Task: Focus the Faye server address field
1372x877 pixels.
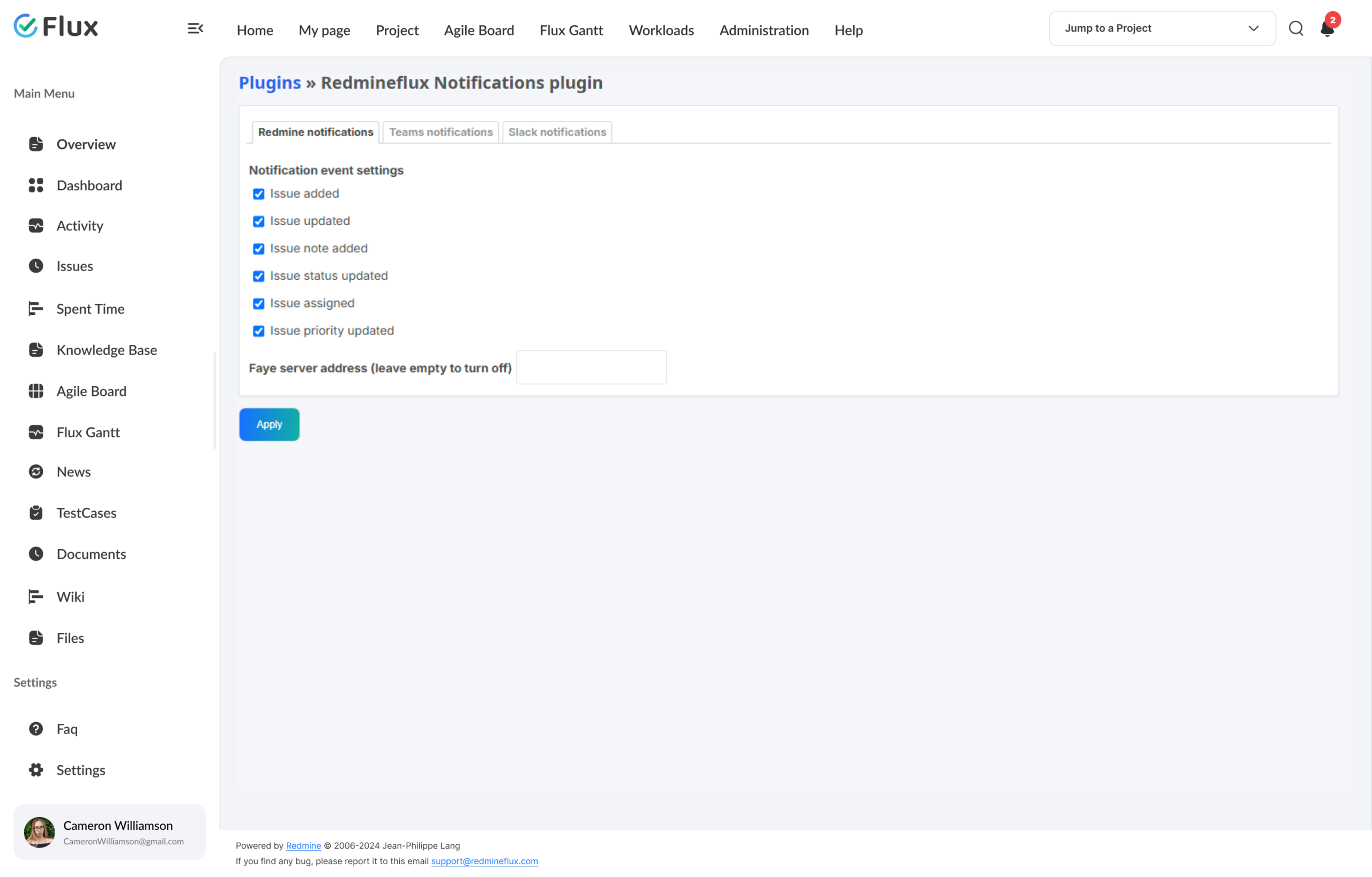Action: pos(592,368)
